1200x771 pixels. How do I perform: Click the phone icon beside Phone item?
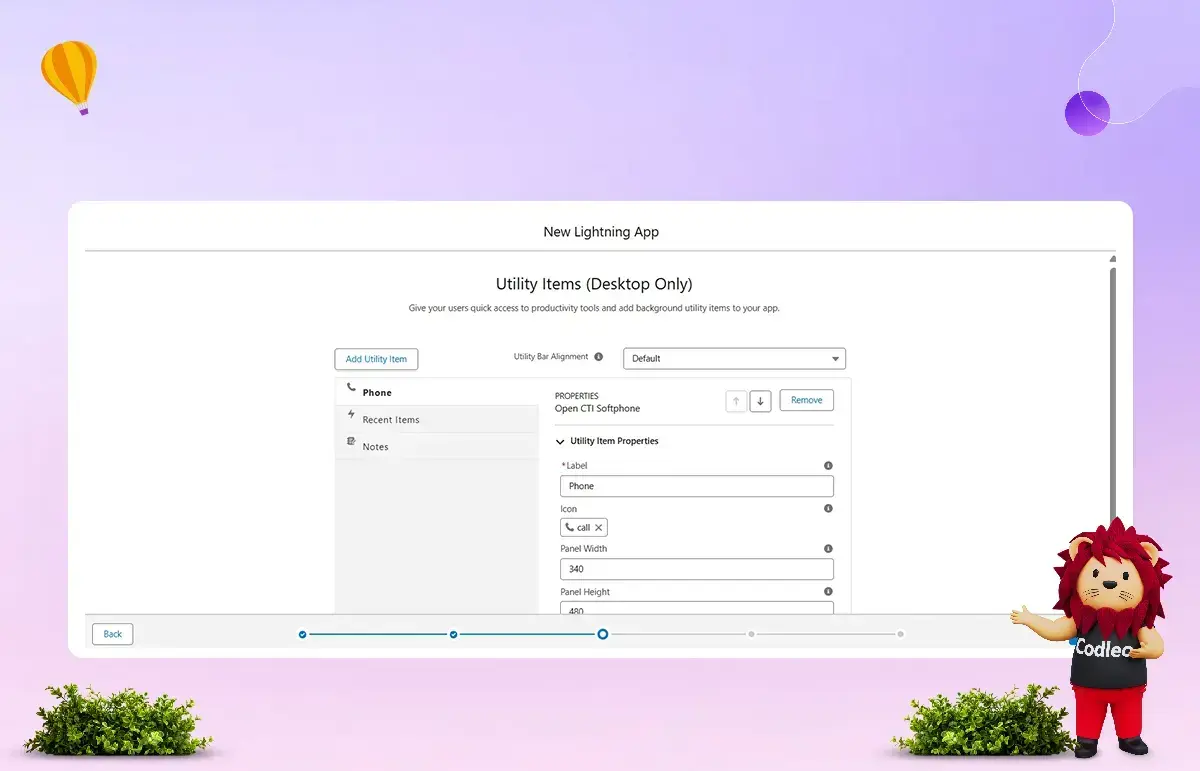tap(351, 387)
